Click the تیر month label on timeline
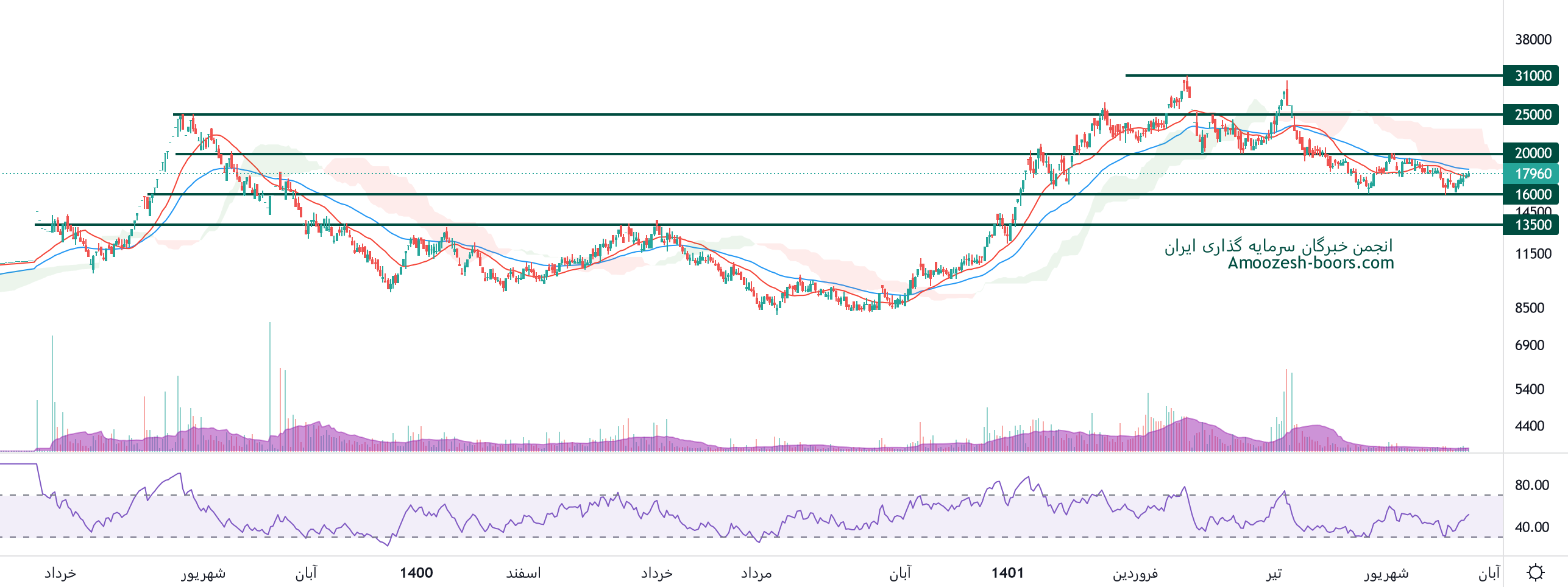This screenshot has width=1568, height=587. click(1274, 573)
